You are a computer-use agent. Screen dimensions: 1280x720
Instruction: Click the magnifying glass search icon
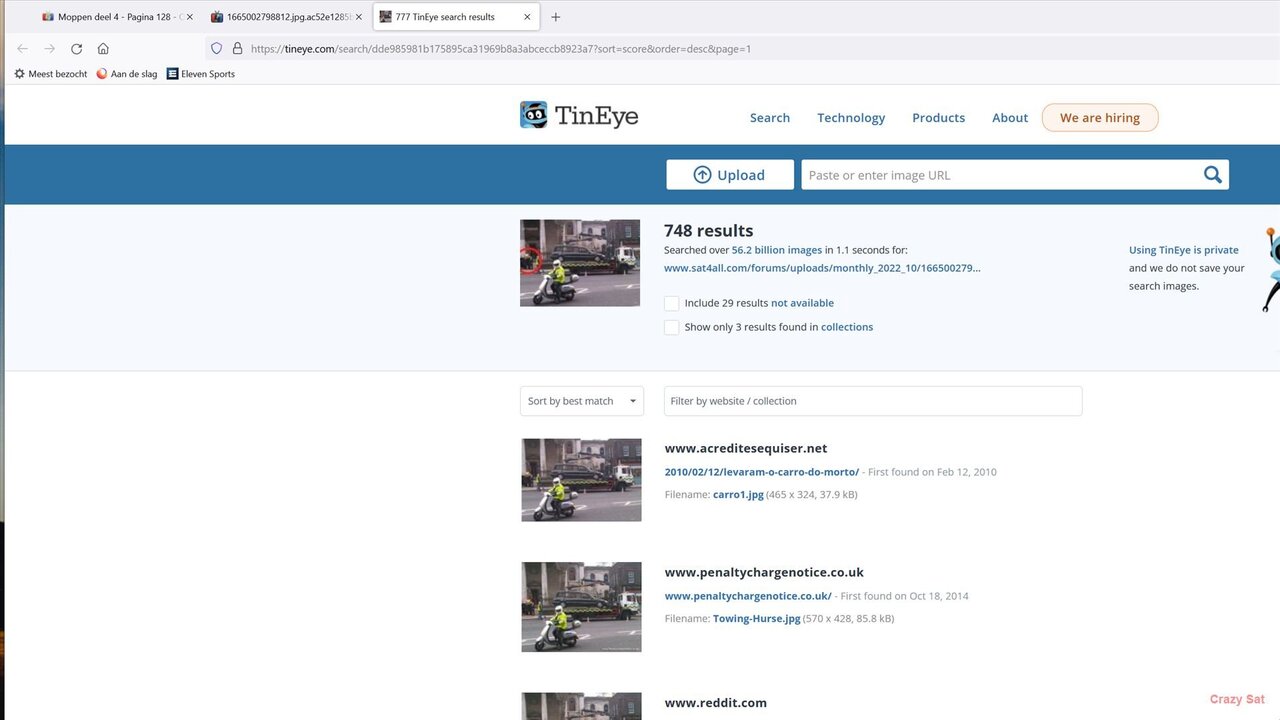1212,174
